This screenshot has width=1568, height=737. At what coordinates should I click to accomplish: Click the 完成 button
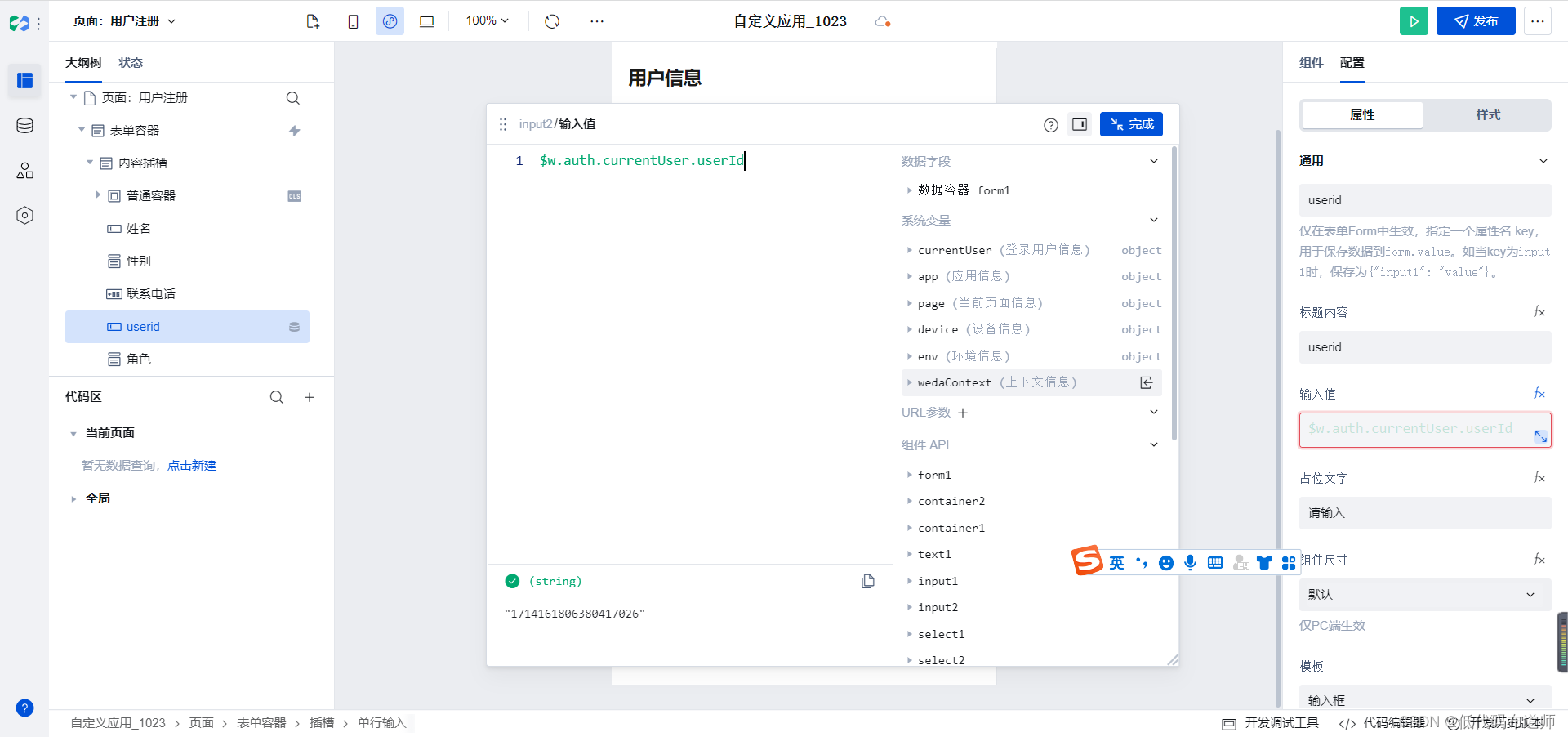click(x=1131, y=124)
